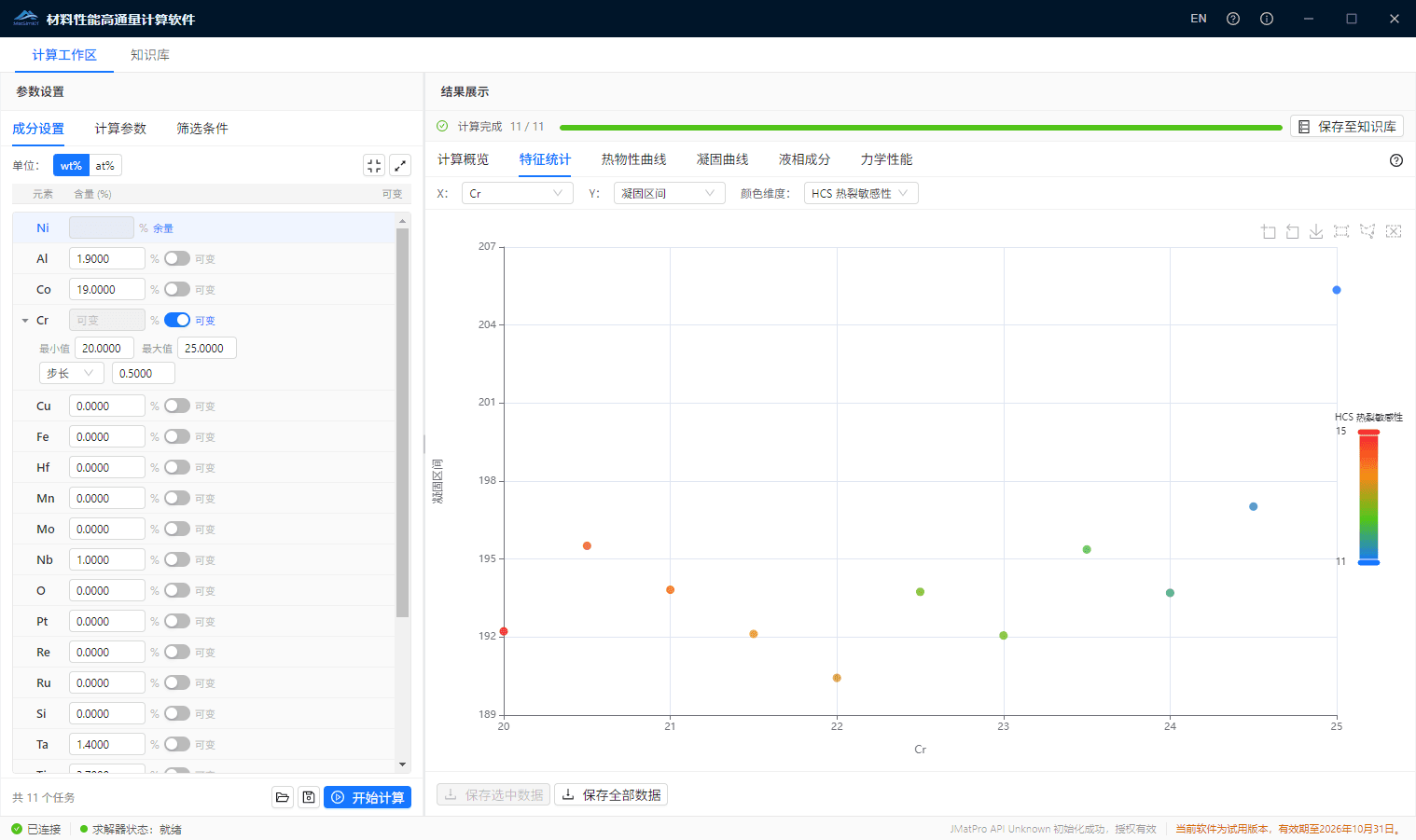The height and width of the screenshot is (840, 1416).
Task: Reset the chart zoom with the restore icon
Action: (x=1292, y=231)
